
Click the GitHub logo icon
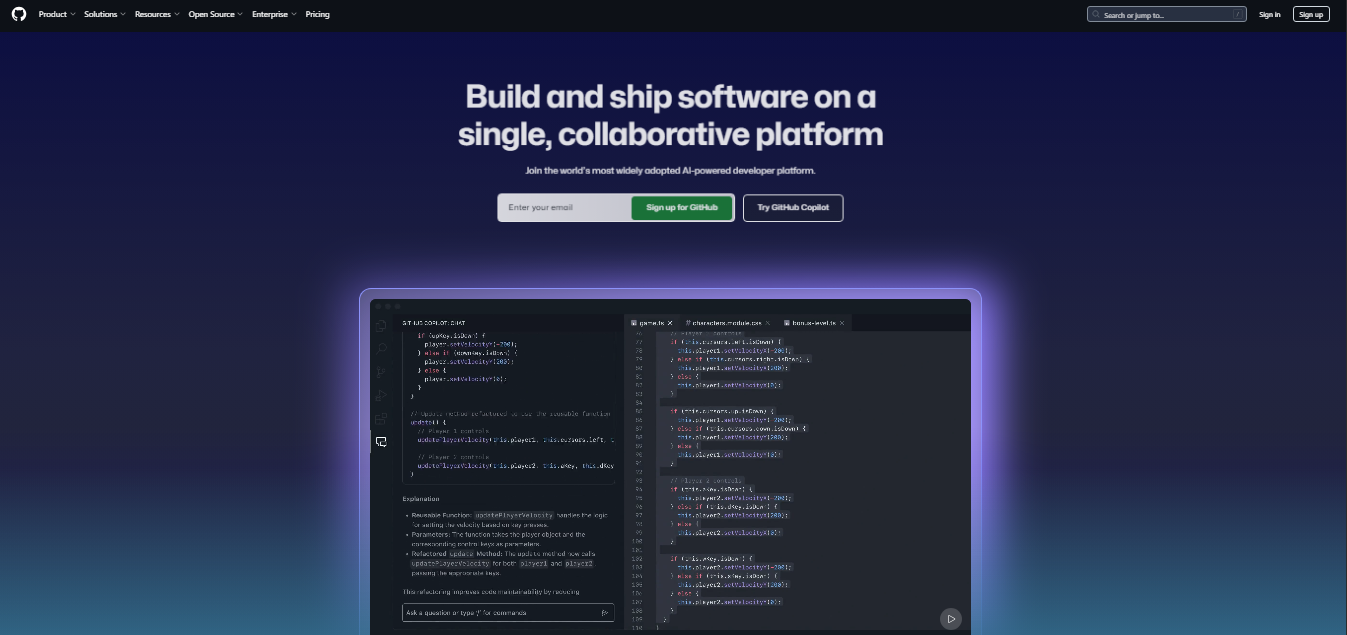click(x=19, y=14)
